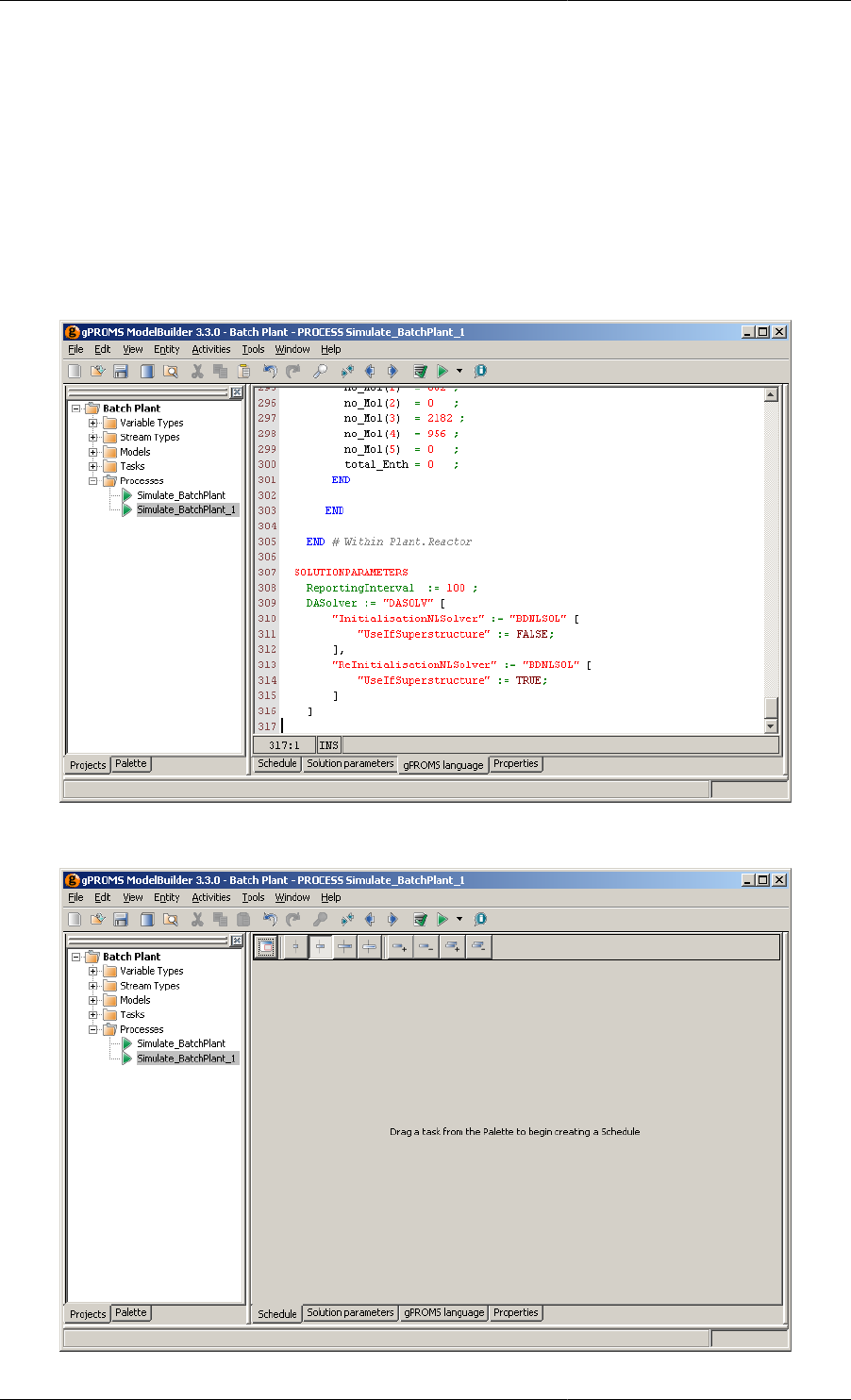Select Simulate_BatchPlant_1 process in code-editor window

pyautogui.click(x=187, y=509)
